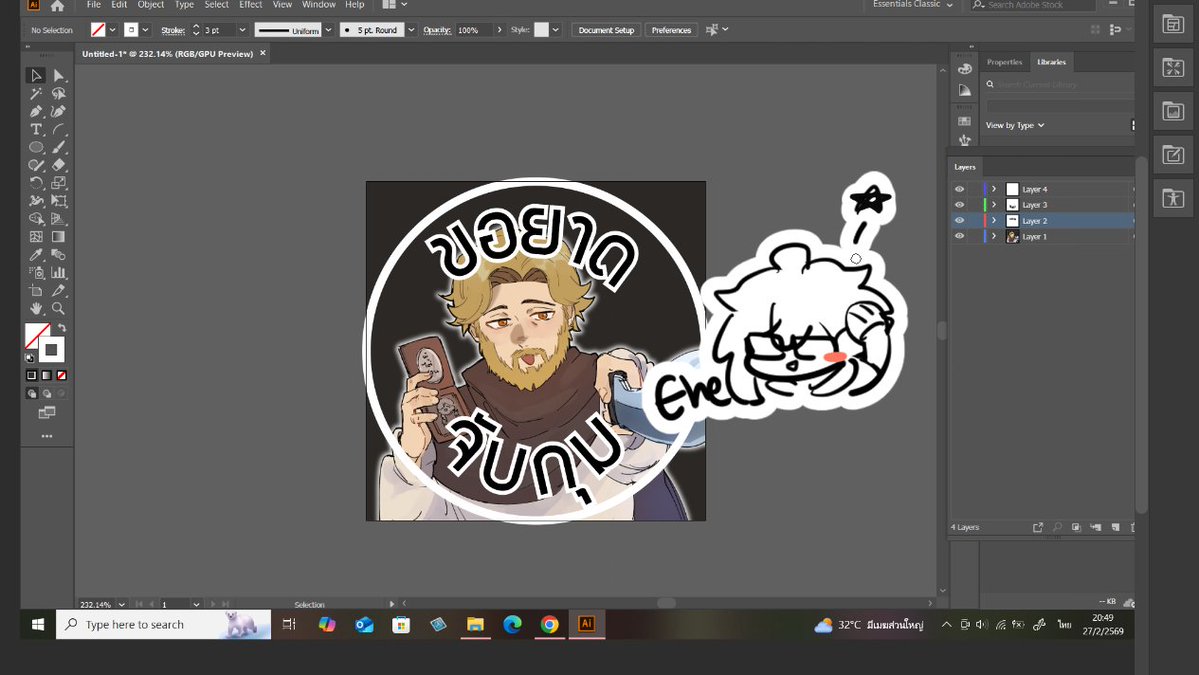
Task: Open the Window menu
Action: point(319,5)
